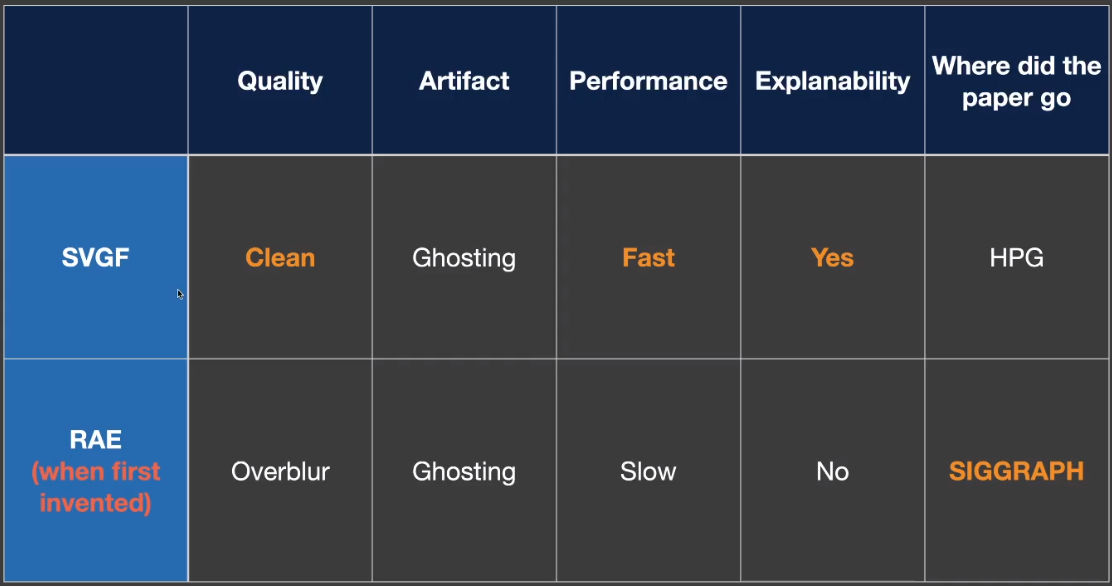Click the Ghosting cell in SVGF row
This screenshot has height=586, width=1112.
464,258
